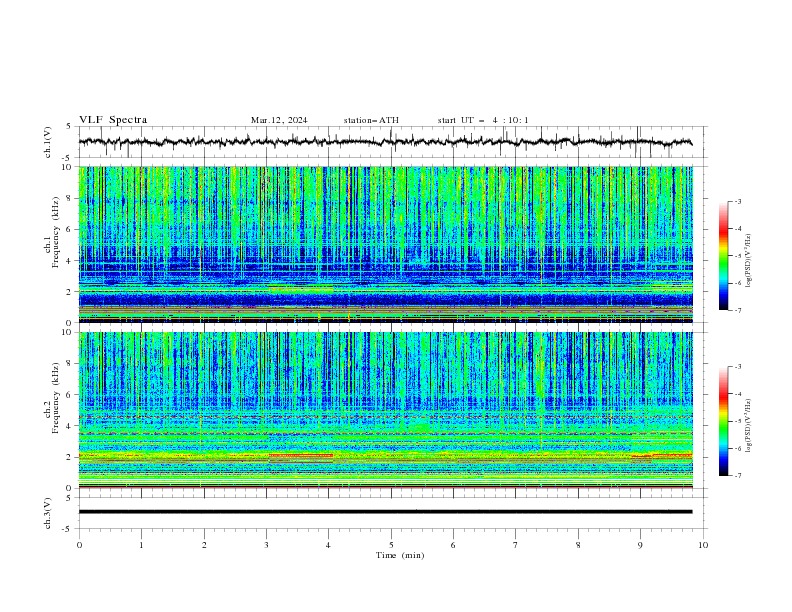Click "-4" label on ch.2 color bar
Screen dimensions: 792x612
738,394
